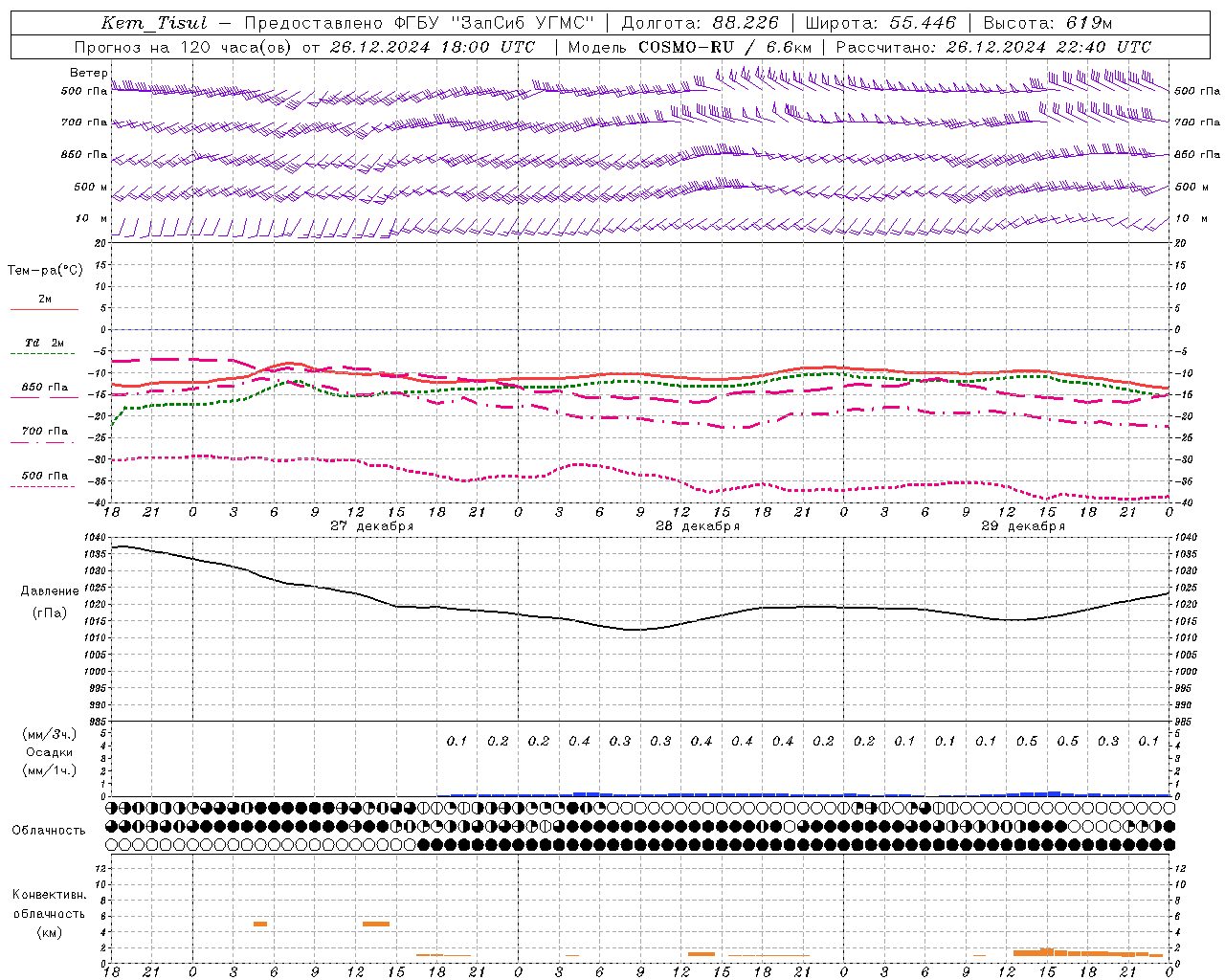Click the Давление pressure panel label
The image size is (1225, 980).
click(x=50, y=591)
